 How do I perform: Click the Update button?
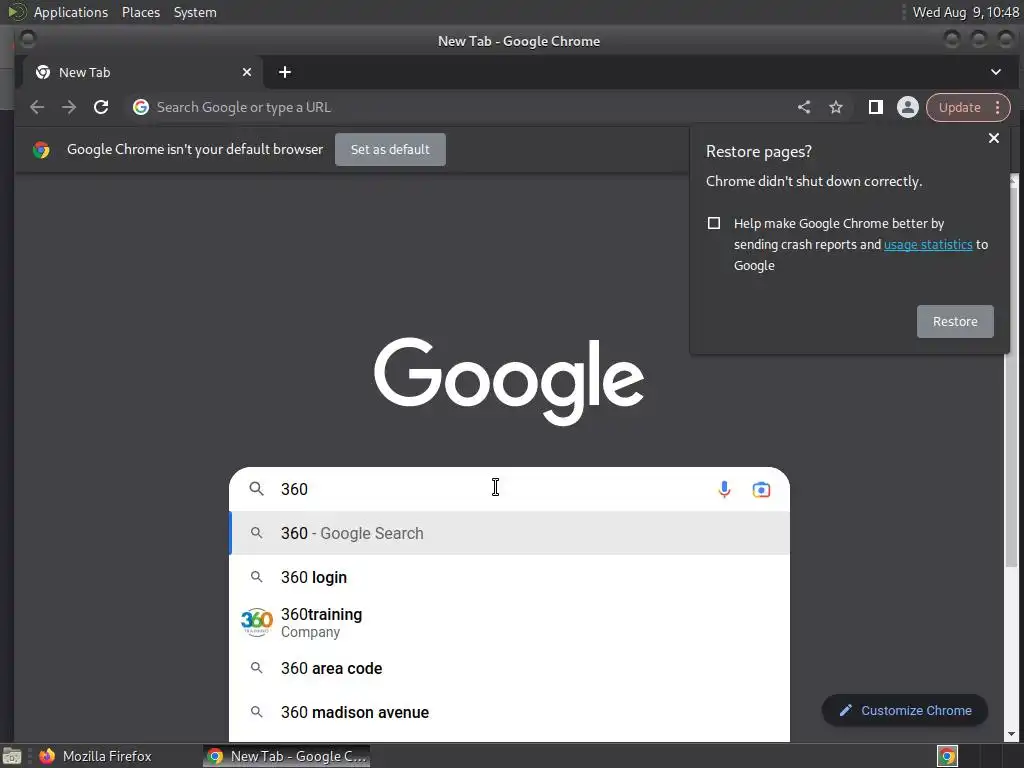pyautogui.click(x=959, y=107)
